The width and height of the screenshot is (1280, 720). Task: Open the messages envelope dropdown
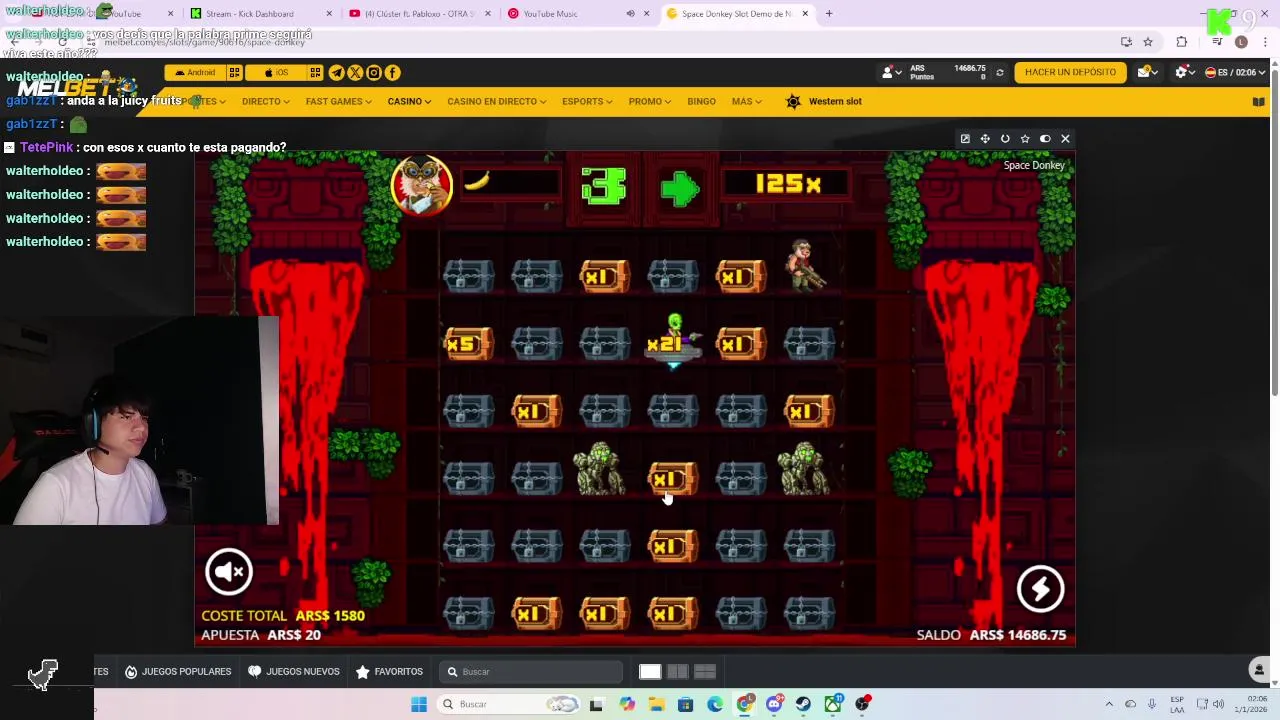pos(1147,72)
